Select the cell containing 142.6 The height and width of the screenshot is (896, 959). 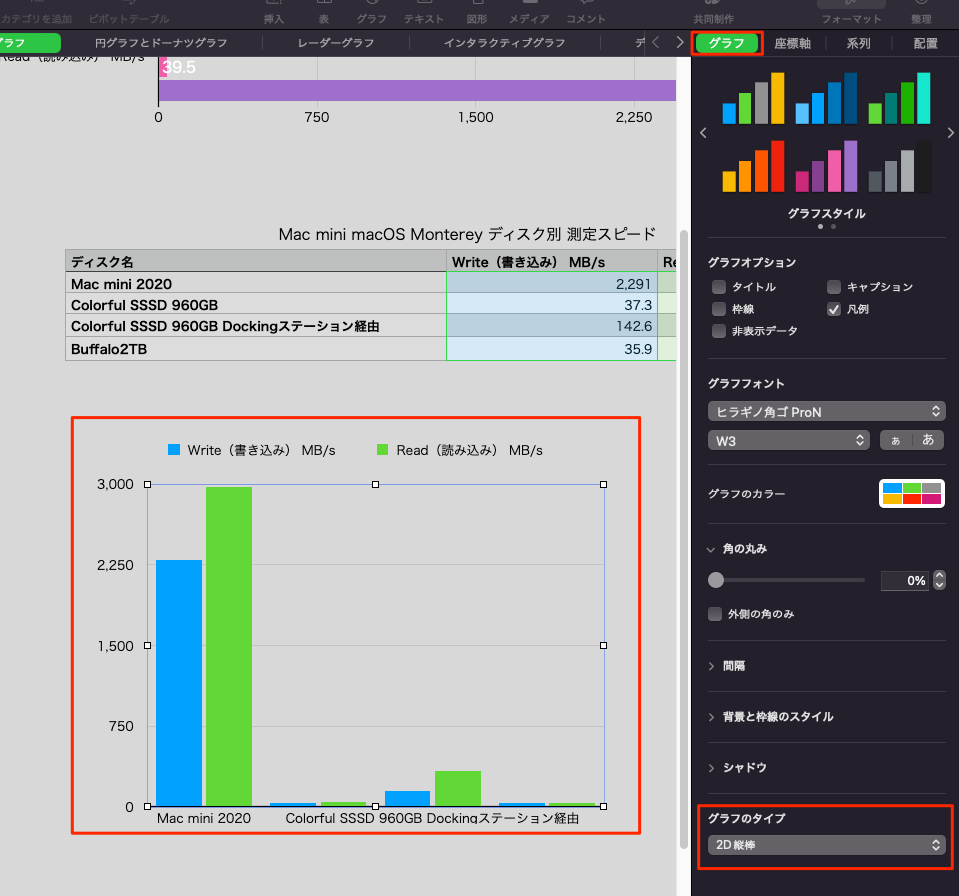[552, 326]
